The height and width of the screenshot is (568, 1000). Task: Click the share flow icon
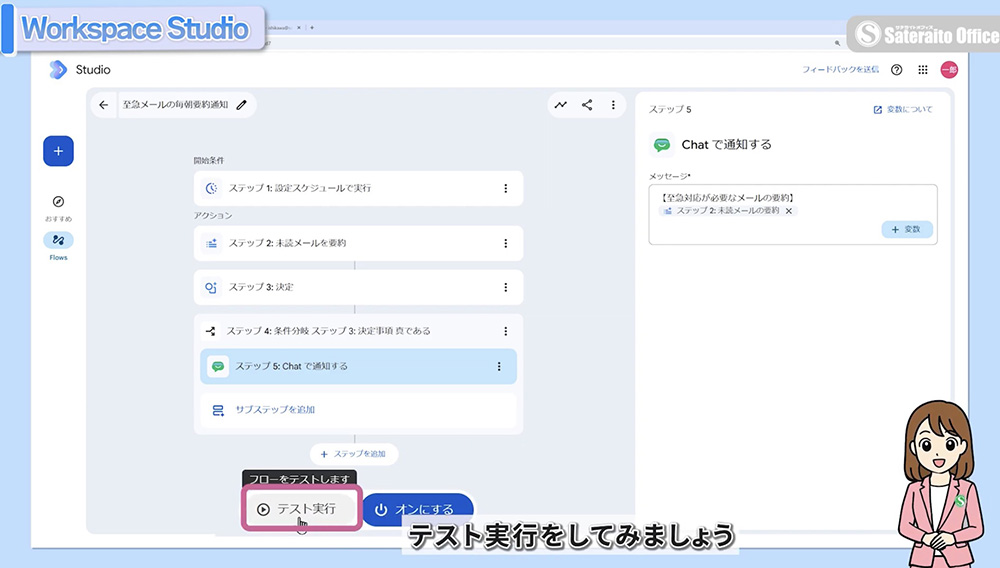[587, 105]
